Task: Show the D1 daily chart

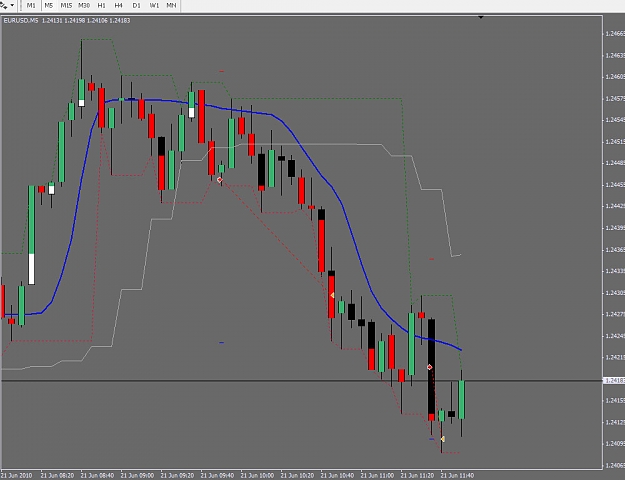Action: (x=136, y=6)
